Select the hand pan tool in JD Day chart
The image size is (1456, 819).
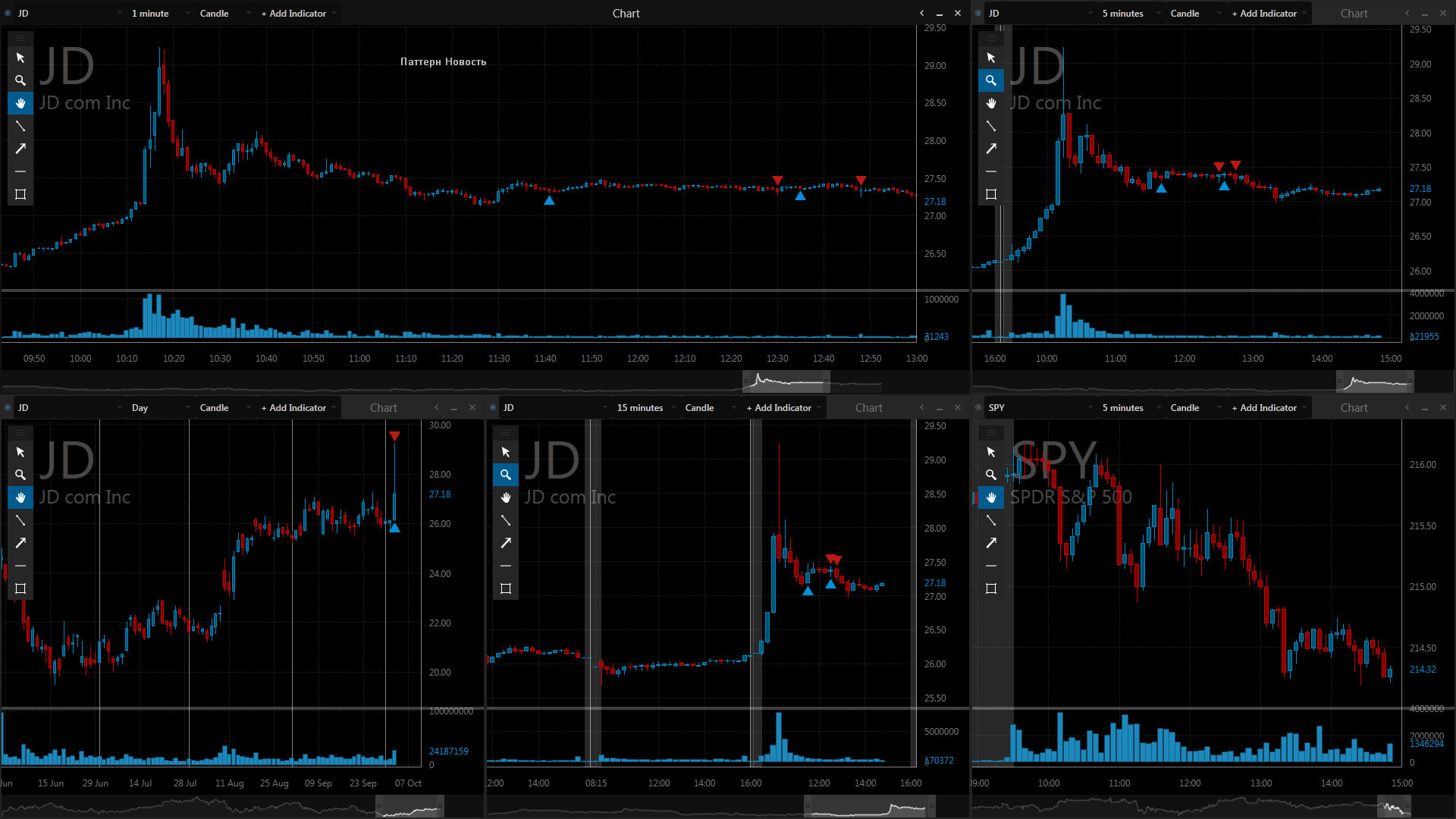[x=20, y=497]
